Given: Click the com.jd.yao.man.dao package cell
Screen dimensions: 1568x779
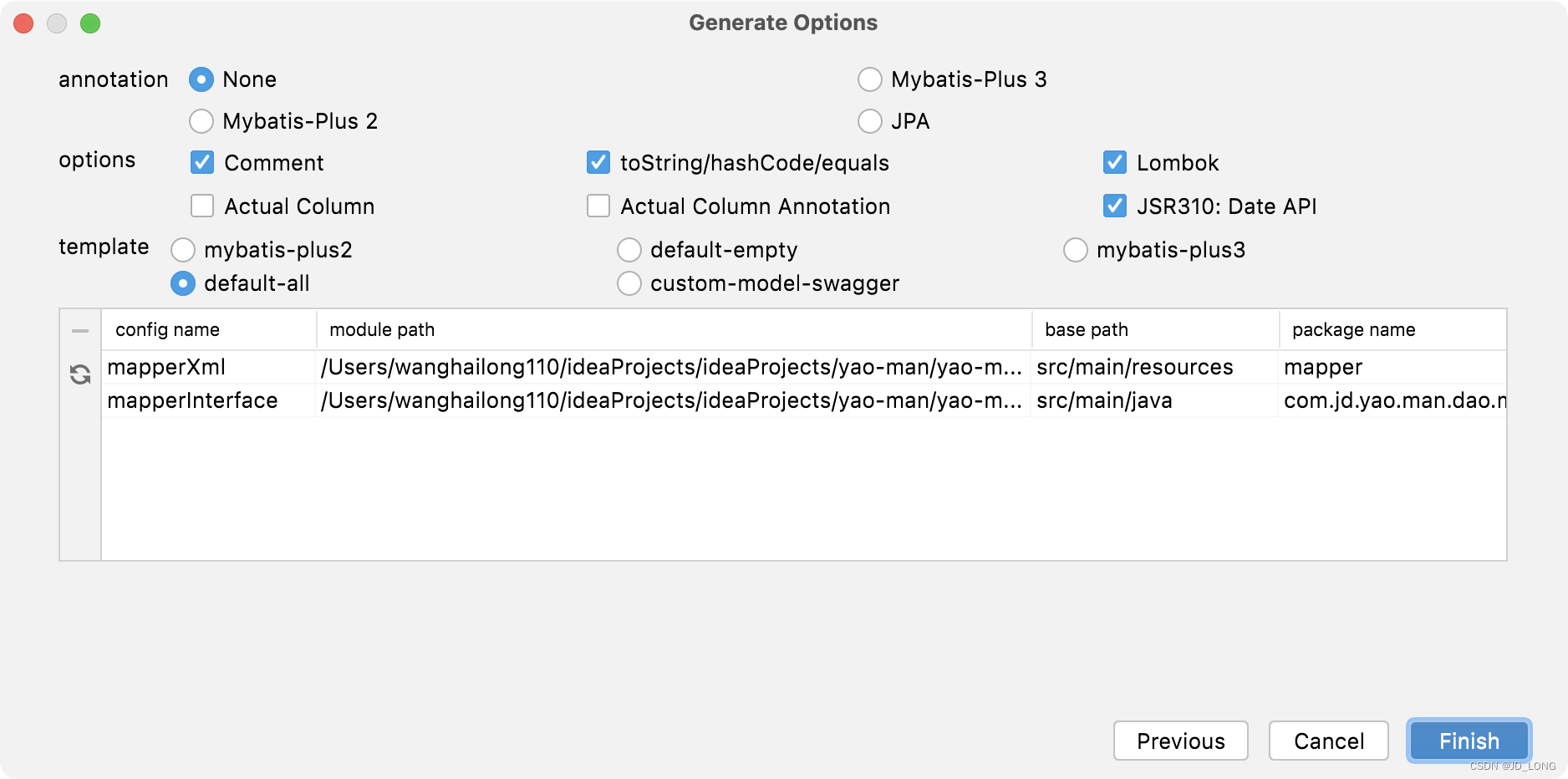Looking at the screenshot, I should [x=1394, y=400].
